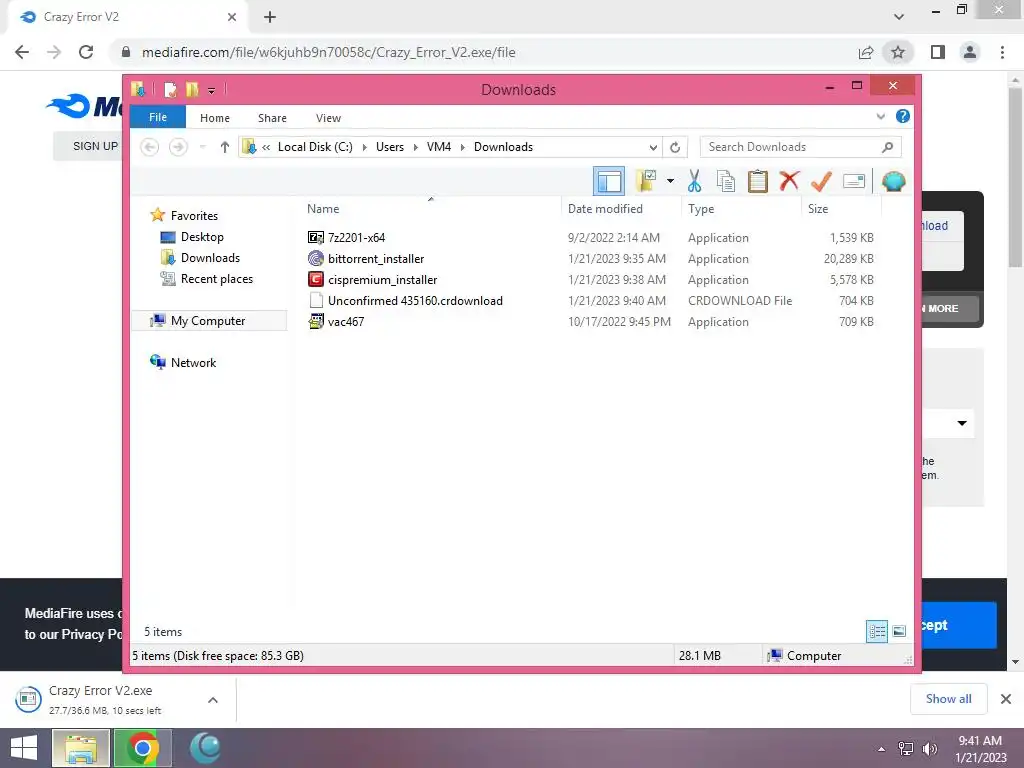Open dropdown arrow beside folder view icon

(670, 181)
